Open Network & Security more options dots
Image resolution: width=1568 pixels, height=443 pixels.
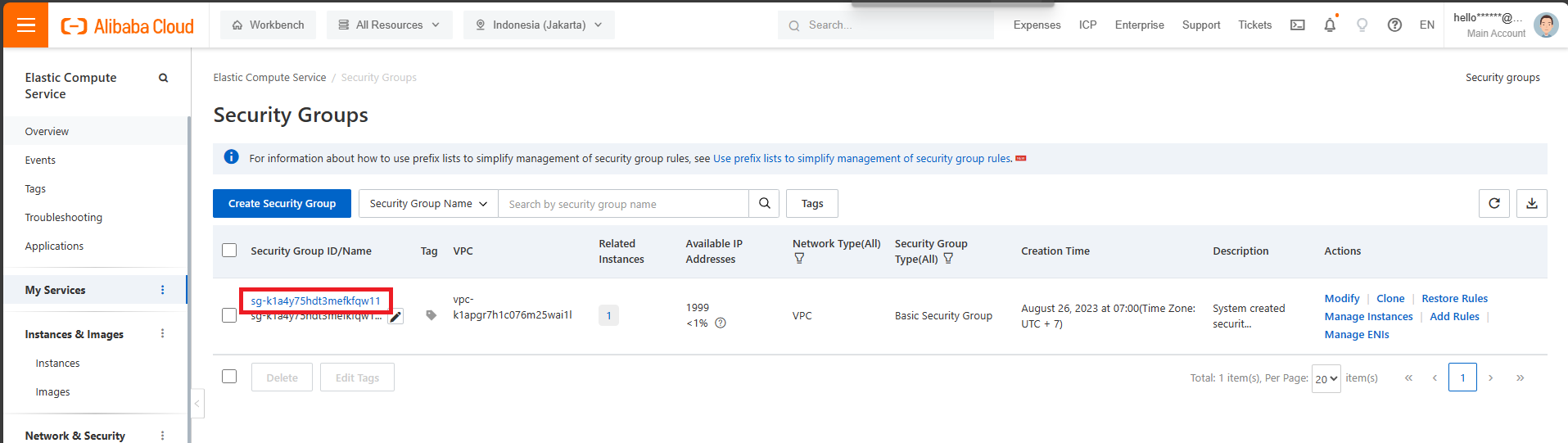[x=162, y=436]
